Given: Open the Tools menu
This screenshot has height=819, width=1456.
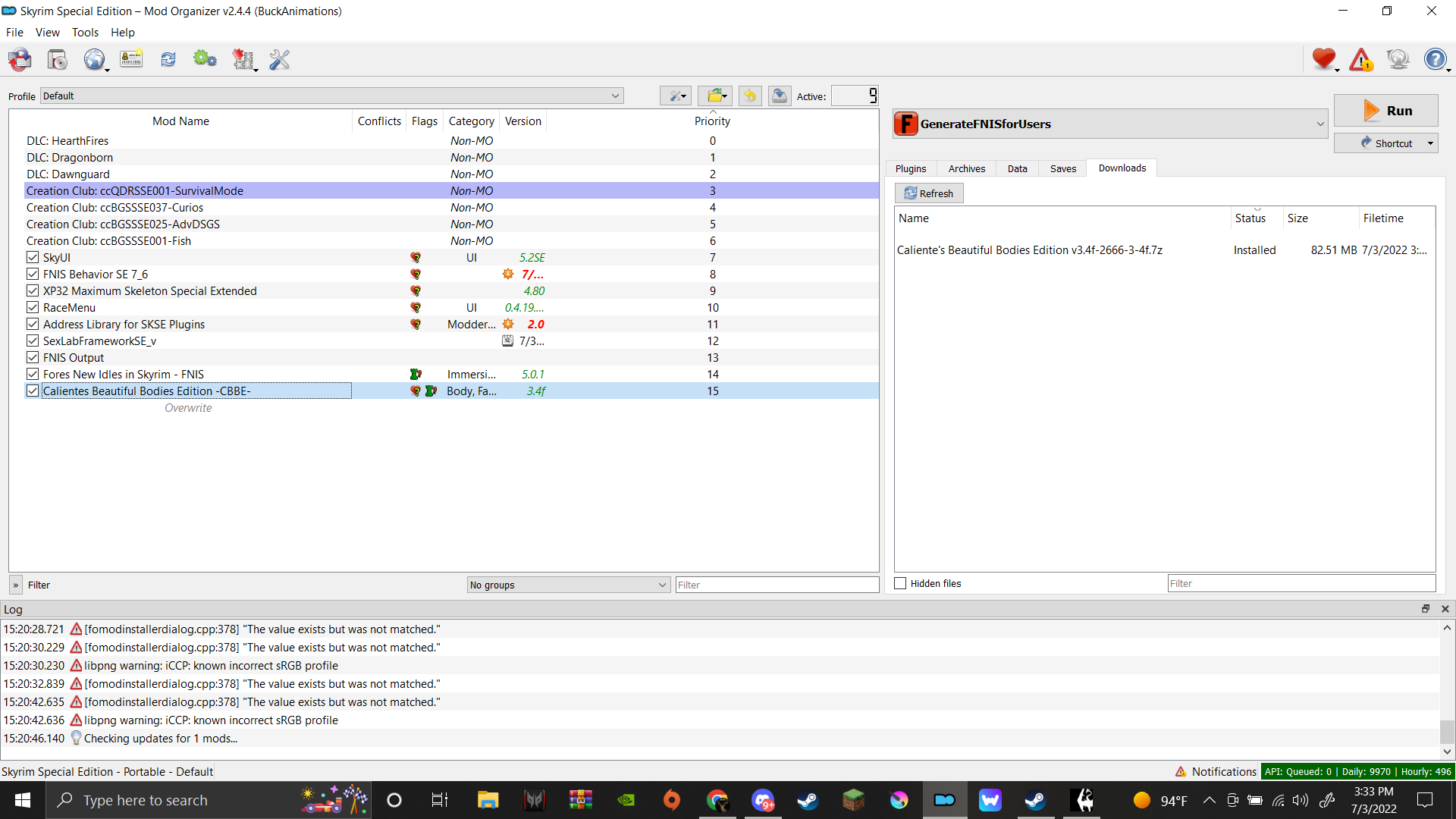Looking at the screenshot, I should click(85, 33).
